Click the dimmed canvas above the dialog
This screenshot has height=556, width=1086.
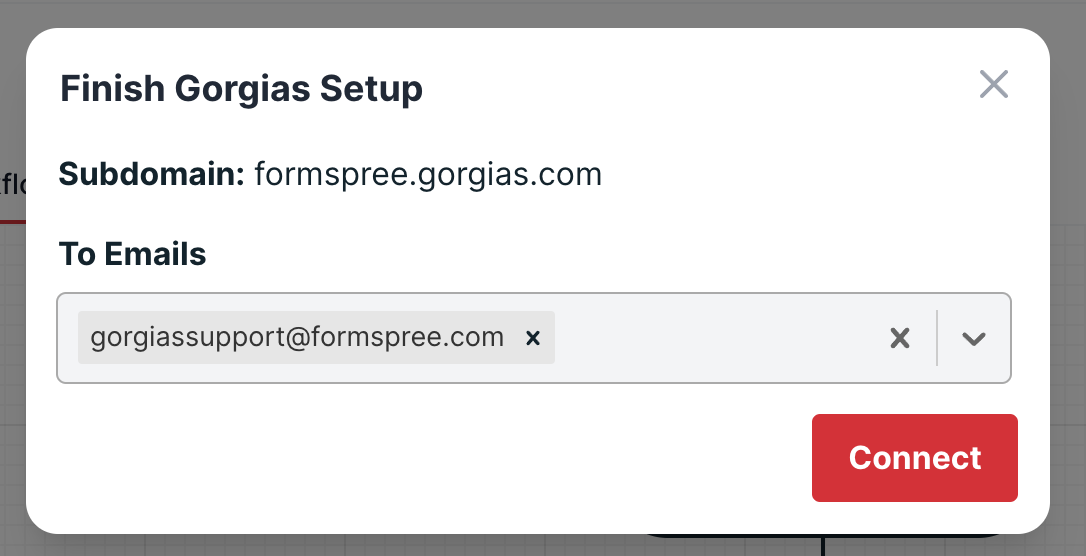coord(540,13)
